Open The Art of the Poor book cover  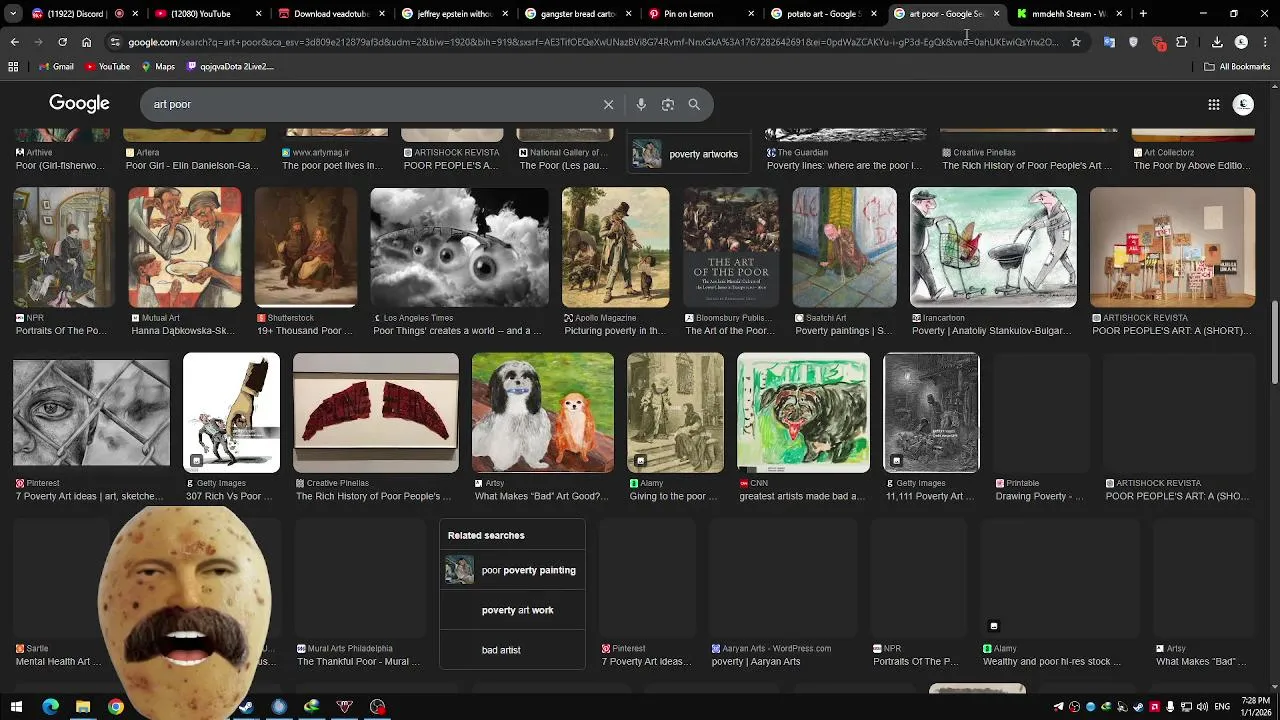(731, 247)
